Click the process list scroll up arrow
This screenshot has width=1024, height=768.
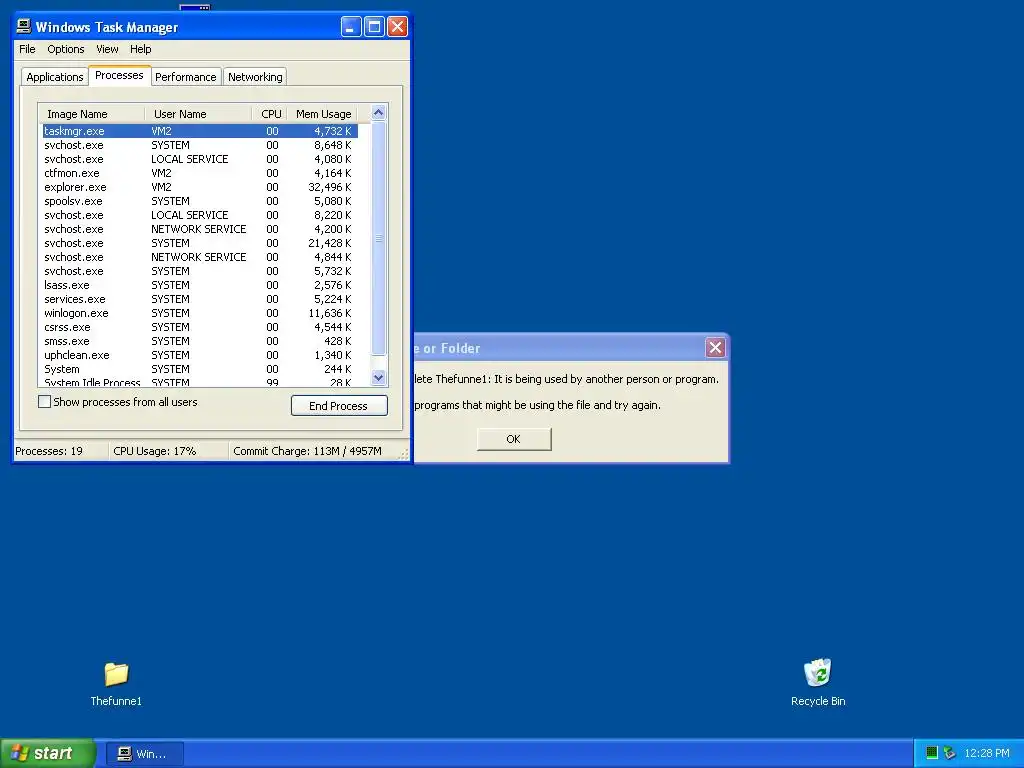(378, 112)
